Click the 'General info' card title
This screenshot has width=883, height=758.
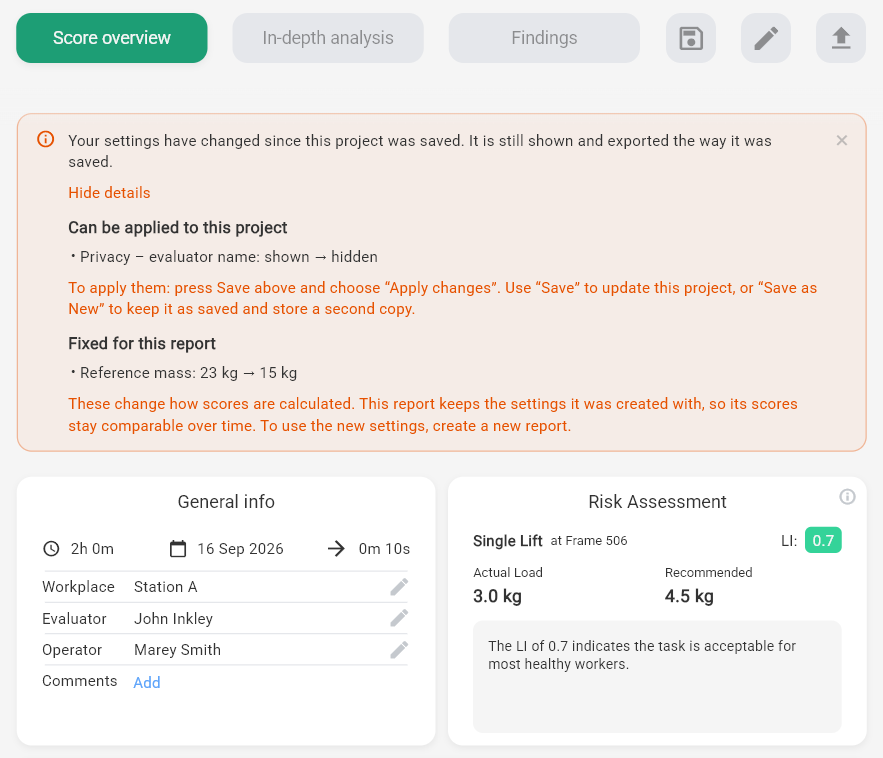pyautogui.click(x=226, y=502)
